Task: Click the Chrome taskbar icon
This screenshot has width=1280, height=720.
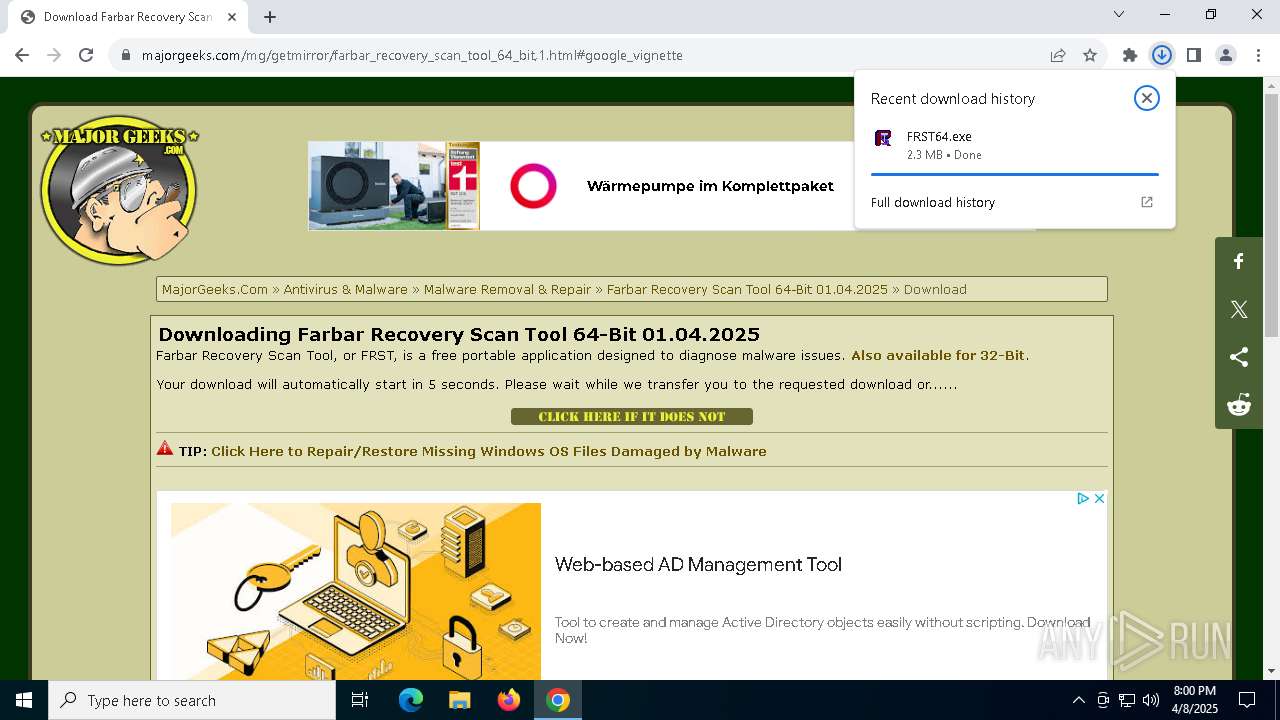Action: click(x=558, y=700)
